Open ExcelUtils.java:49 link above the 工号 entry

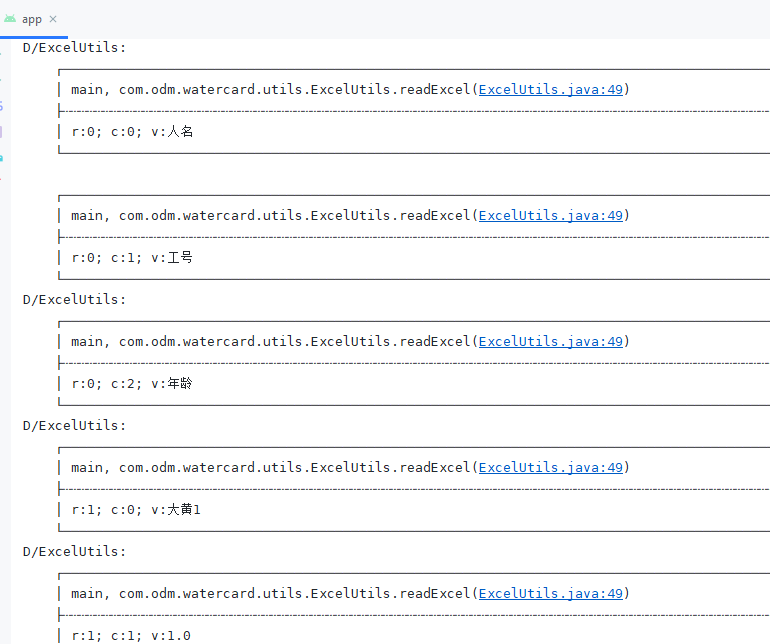pos(550,215)
